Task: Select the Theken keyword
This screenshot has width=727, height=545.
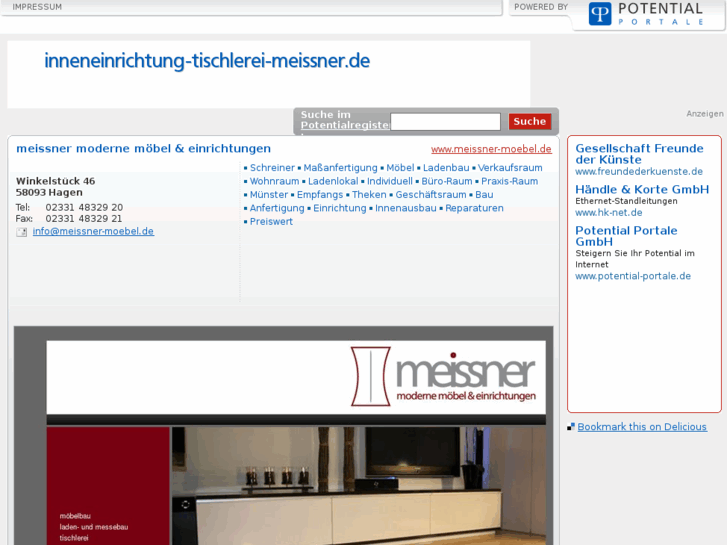Action: pyautogui.click(x=369, y=194)
